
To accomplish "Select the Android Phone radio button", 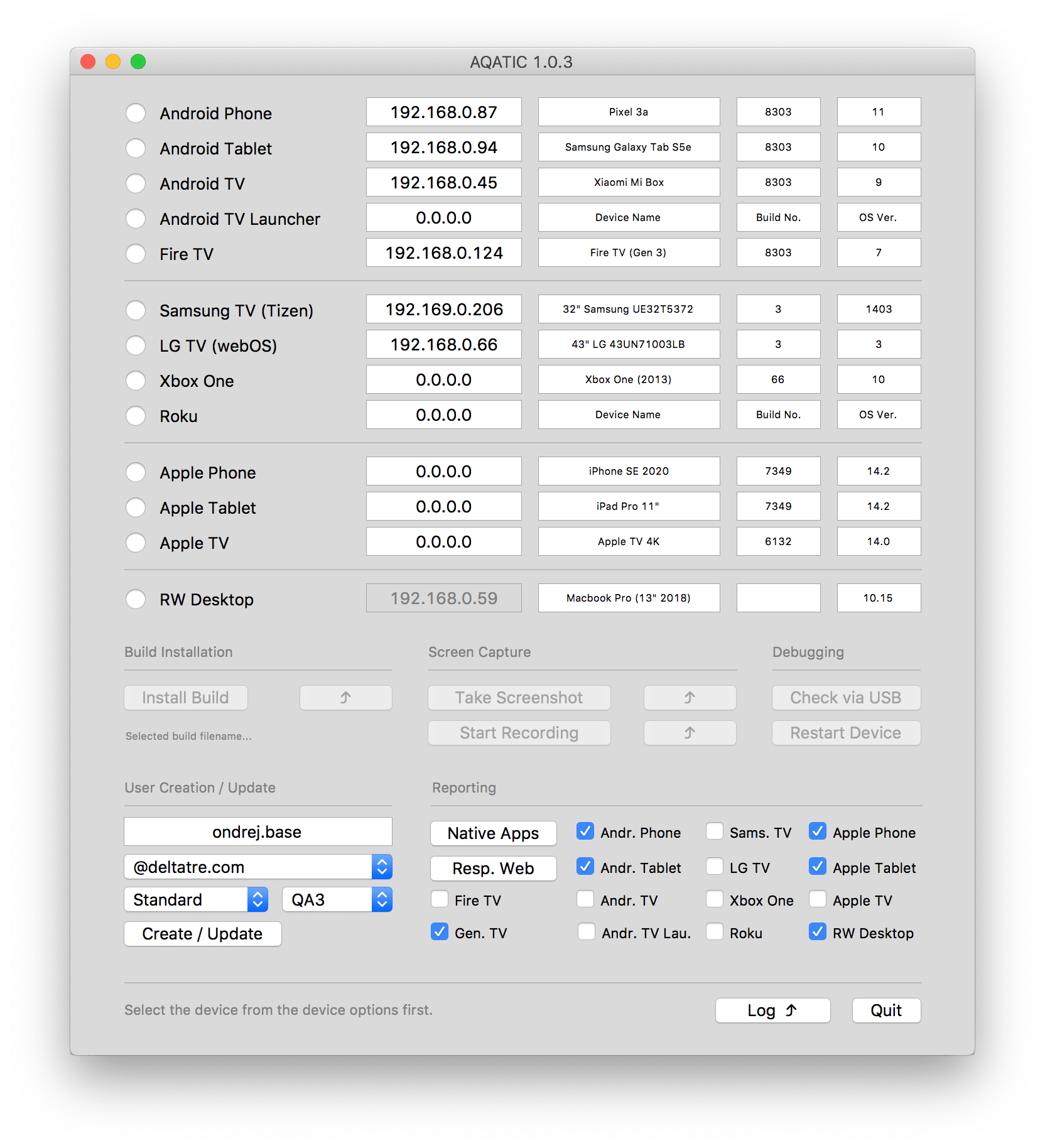I will tap(136, 113).
